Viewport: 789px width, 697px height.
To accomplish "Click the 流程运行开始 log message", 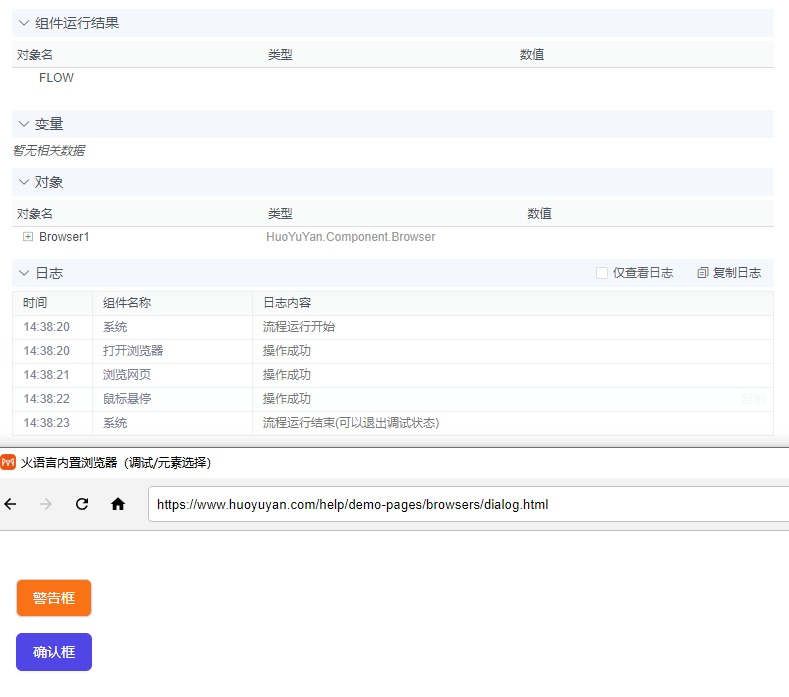I will (x=298, y=327).
